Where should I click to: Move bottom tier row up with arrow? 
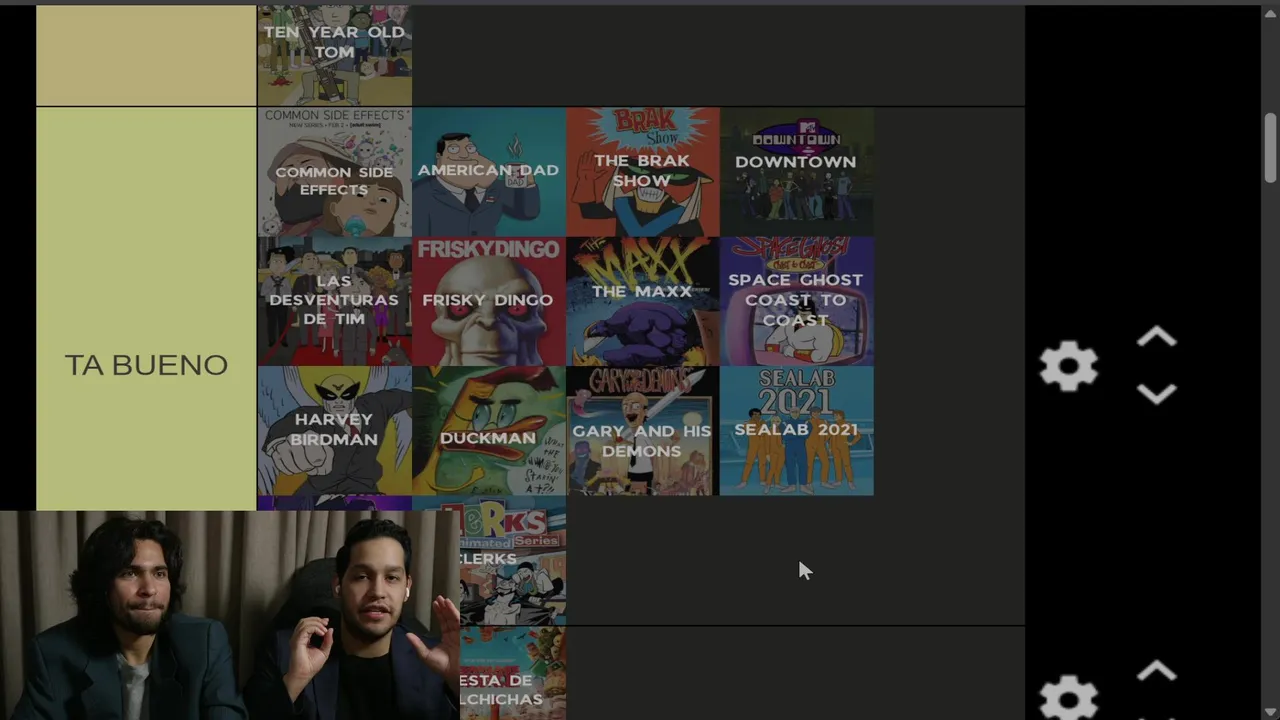tap(1156, 671)
